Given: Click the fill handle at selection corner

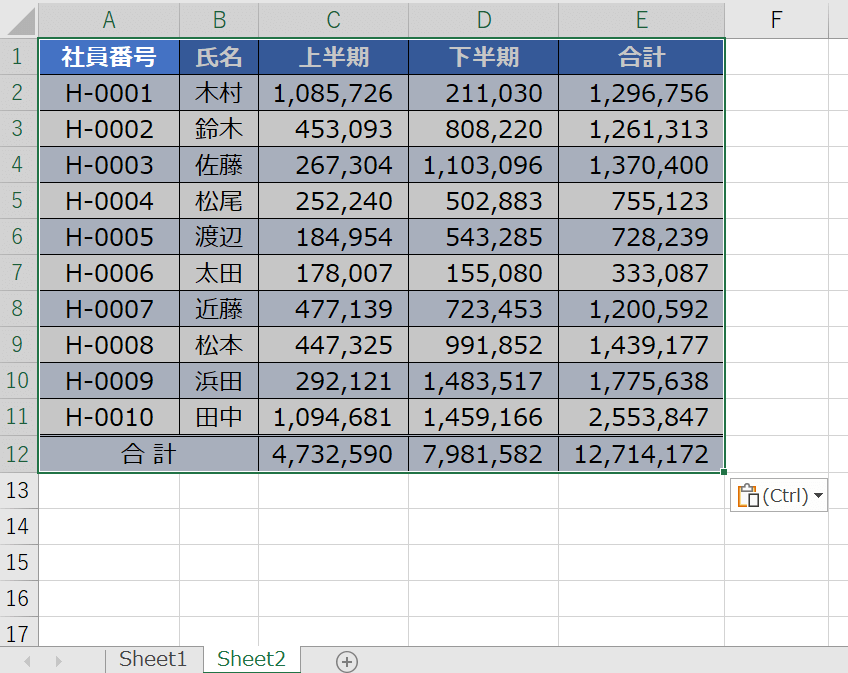Looking at the screenshot, I should pyautogui.click(x=723, y=472).
